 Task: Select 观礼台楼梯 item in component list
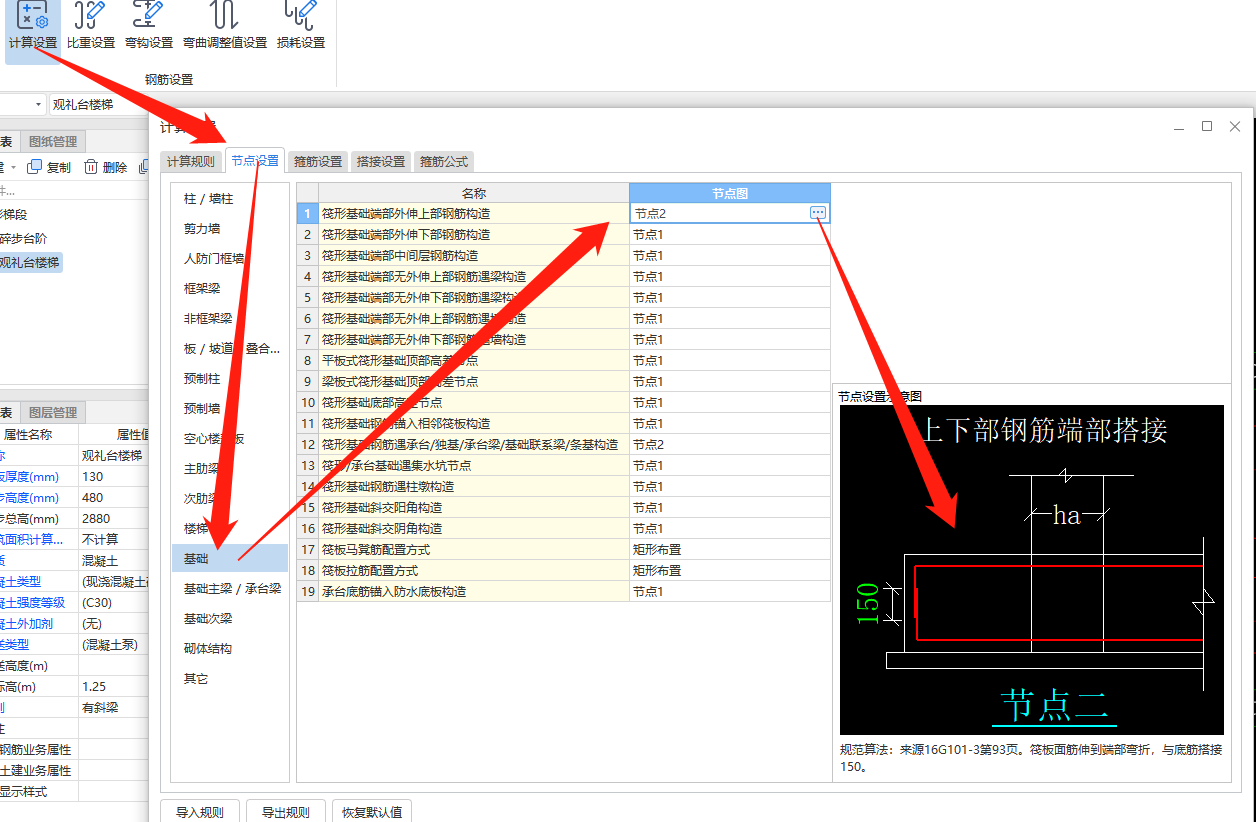tap(30, 262)
